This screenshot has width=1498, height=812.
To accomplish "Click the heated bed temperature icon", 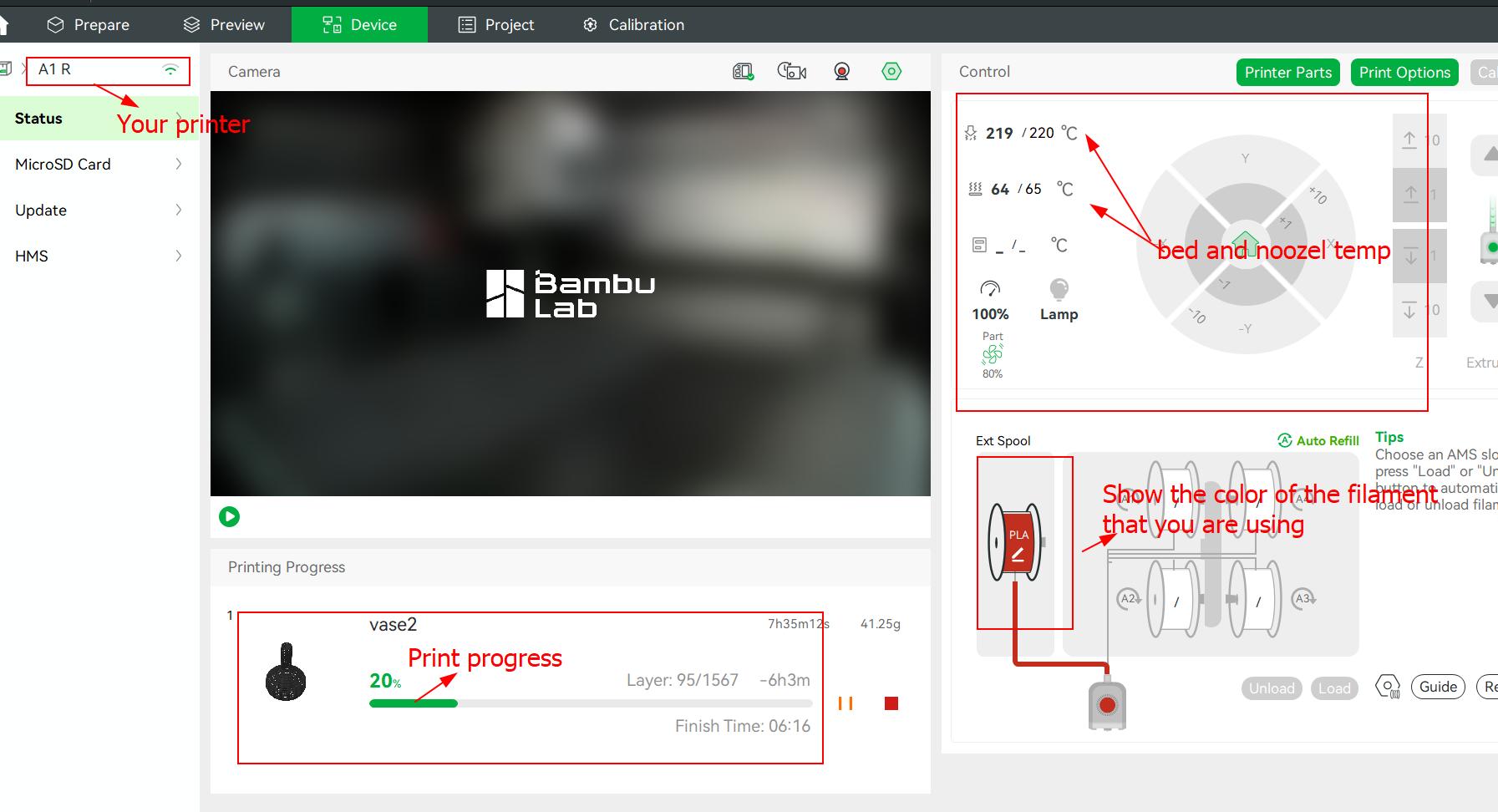I will 975,189.
